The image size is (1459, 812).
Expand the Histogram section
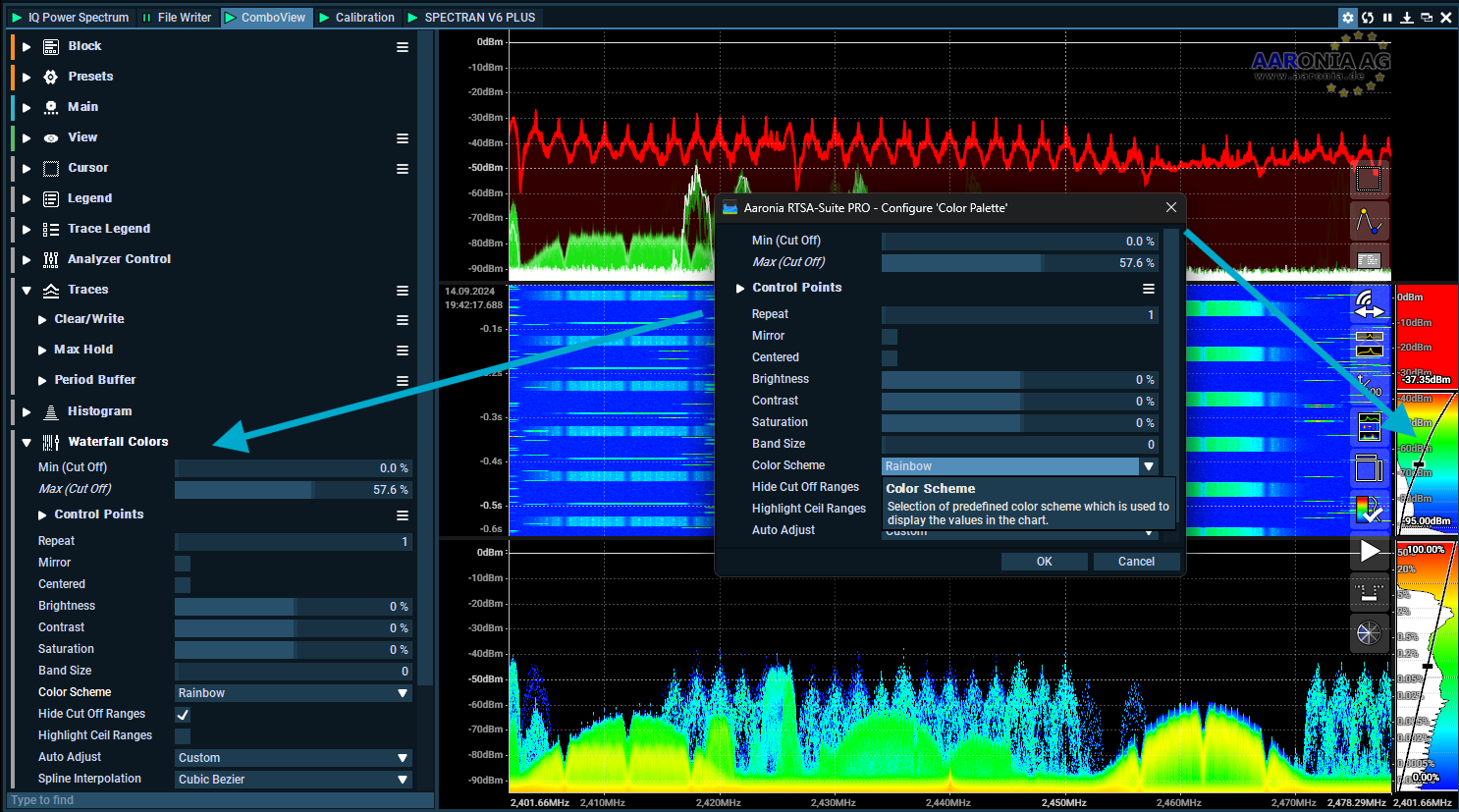point(27,411)
